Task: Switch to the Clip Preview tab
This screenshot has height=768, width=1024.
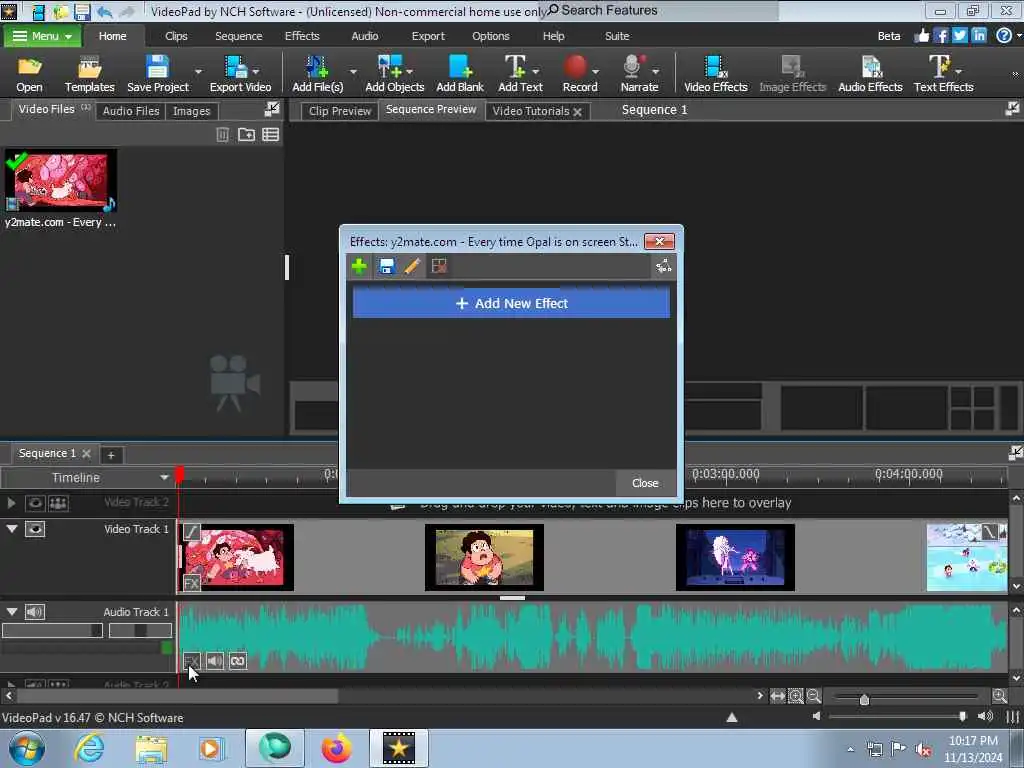Action: 340,111
